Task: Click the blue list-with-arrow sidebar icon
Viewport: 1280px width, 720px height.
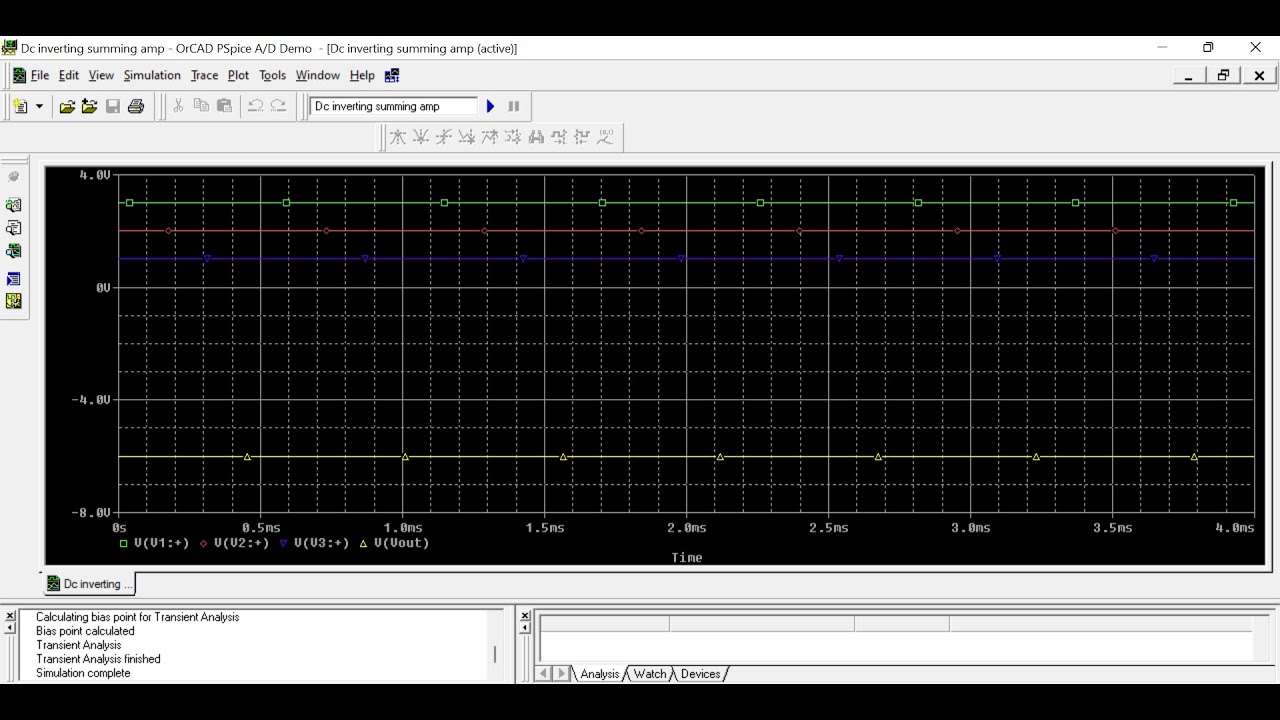Action: pyautogui.click(x=13, y=279)
